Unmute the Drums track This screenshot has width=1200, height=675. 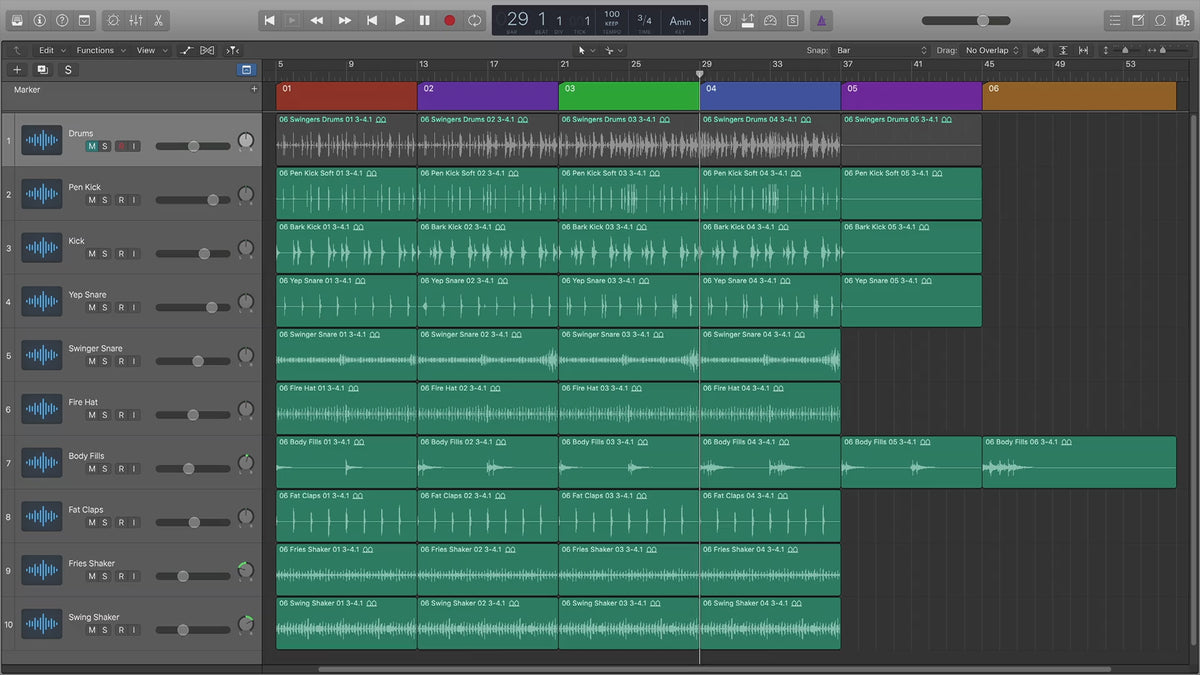click(92, 146)
